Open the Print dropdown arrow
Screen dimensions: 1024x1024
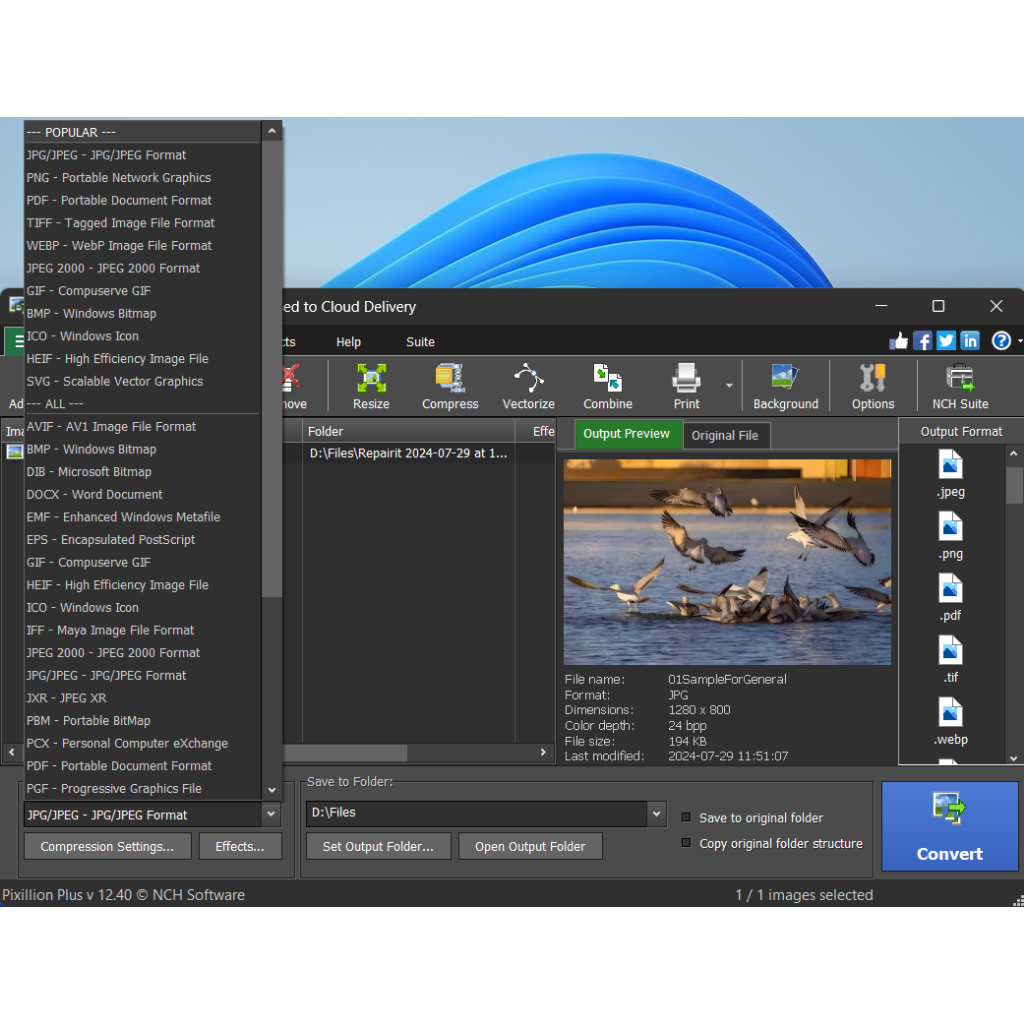click(x=729, y=386)
